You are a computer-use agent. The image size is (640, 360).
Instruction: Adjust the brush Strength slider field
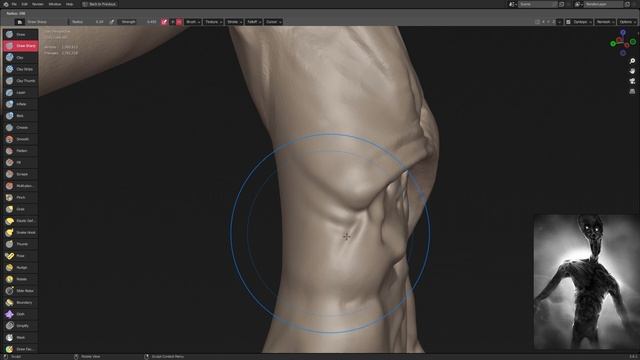(x=138, y=22)
